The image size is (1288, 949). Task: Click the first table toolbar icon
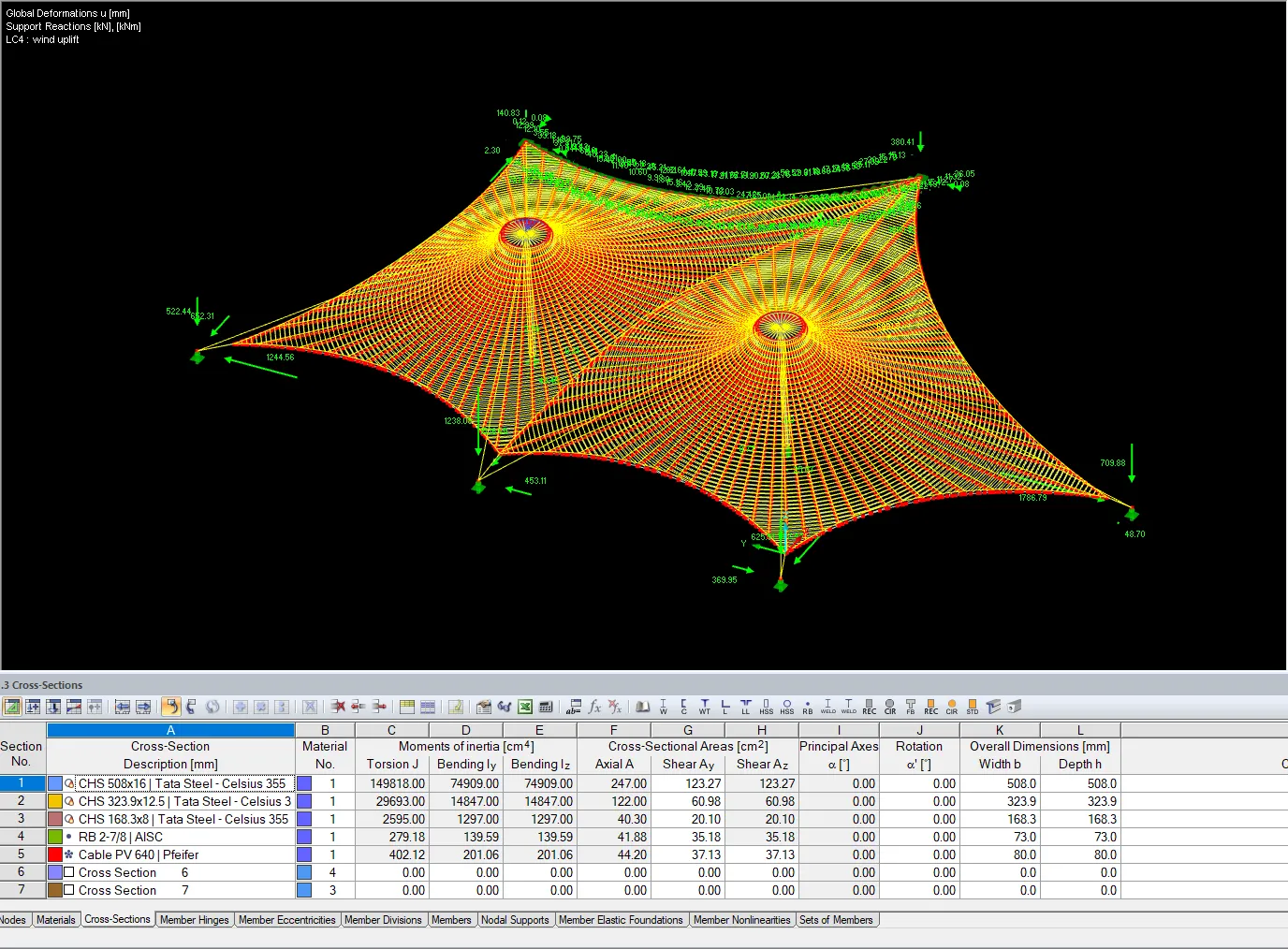click(x=12, y=707)
